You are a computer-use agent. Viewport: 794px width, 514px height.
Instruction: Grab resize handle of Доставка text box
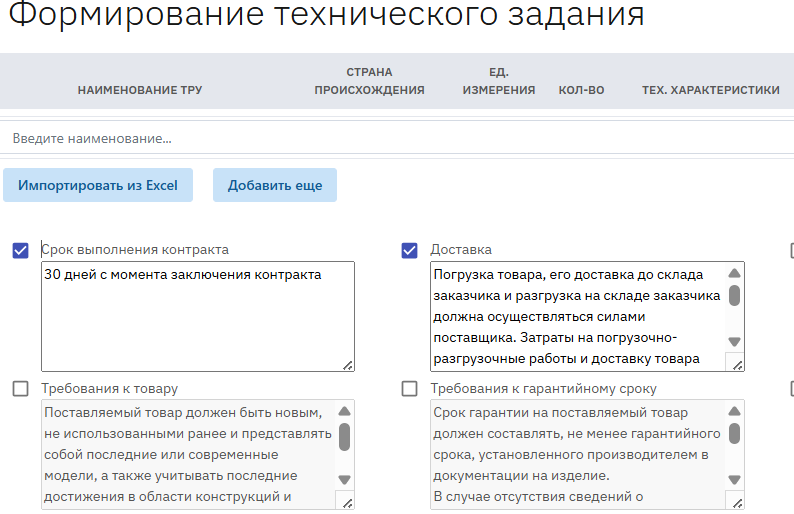pyautogui.click(x=735, y=364)
